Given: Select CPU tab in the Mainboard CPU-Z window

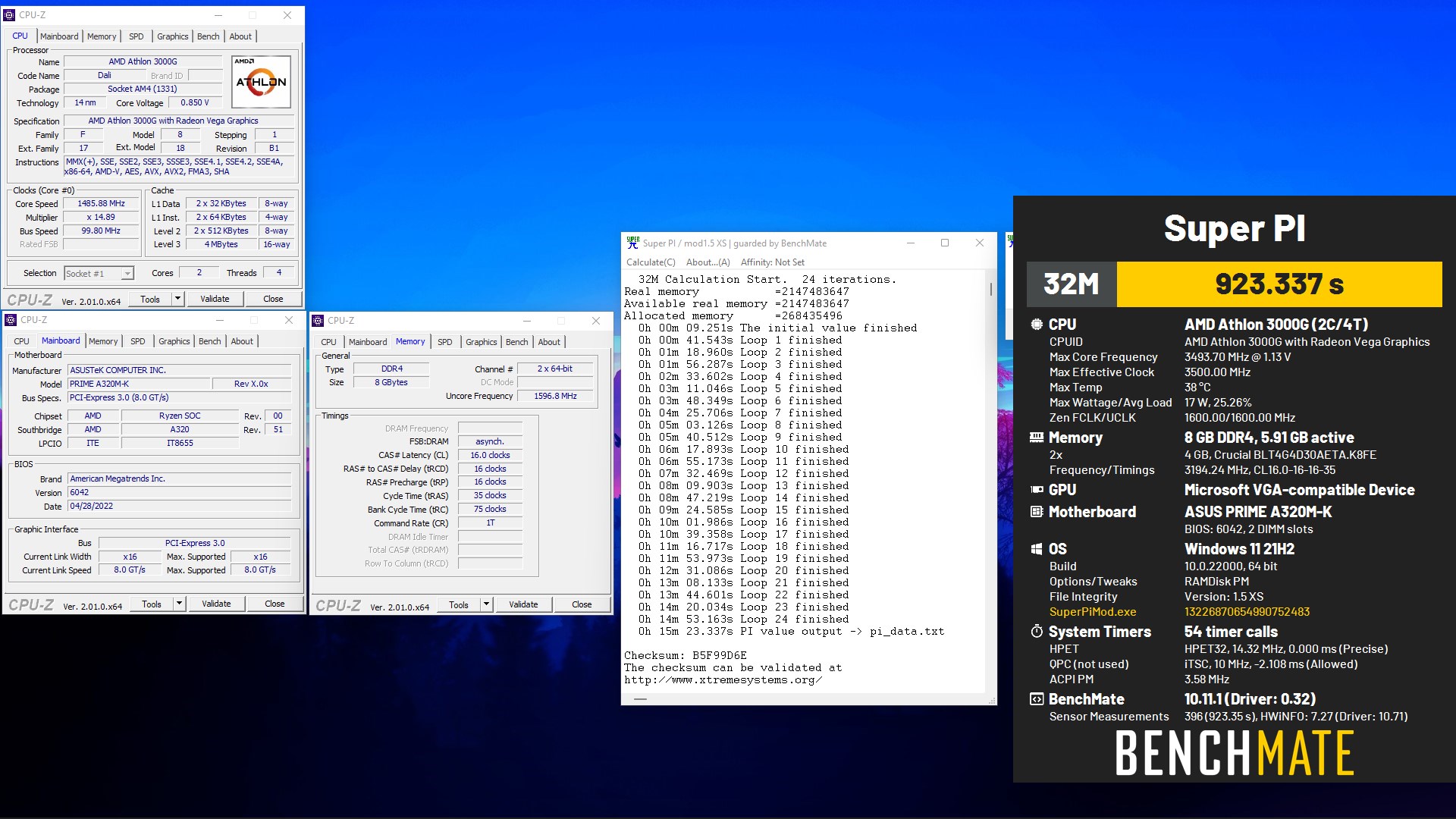Looking at the screenshot, I should click(x=21, y=341).
